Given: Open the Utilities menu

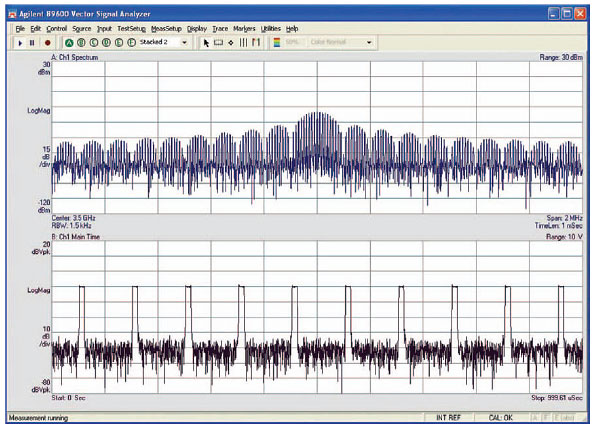Looking at the screenshot, I should tap(271, 29).
